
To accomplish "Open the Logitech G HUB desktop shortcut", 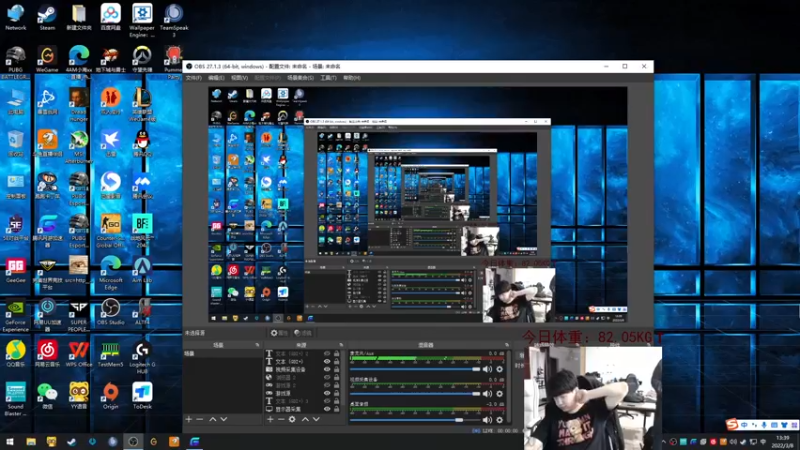I will coord(142,357).
